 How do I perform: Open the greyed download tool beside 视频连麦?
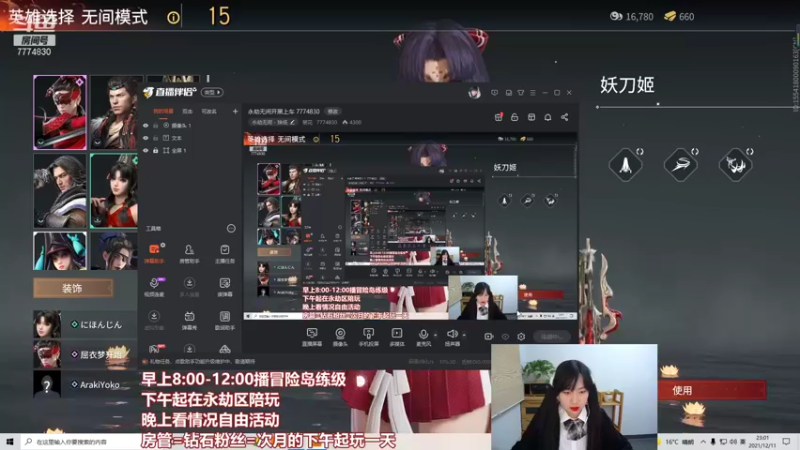click(189, 287)
